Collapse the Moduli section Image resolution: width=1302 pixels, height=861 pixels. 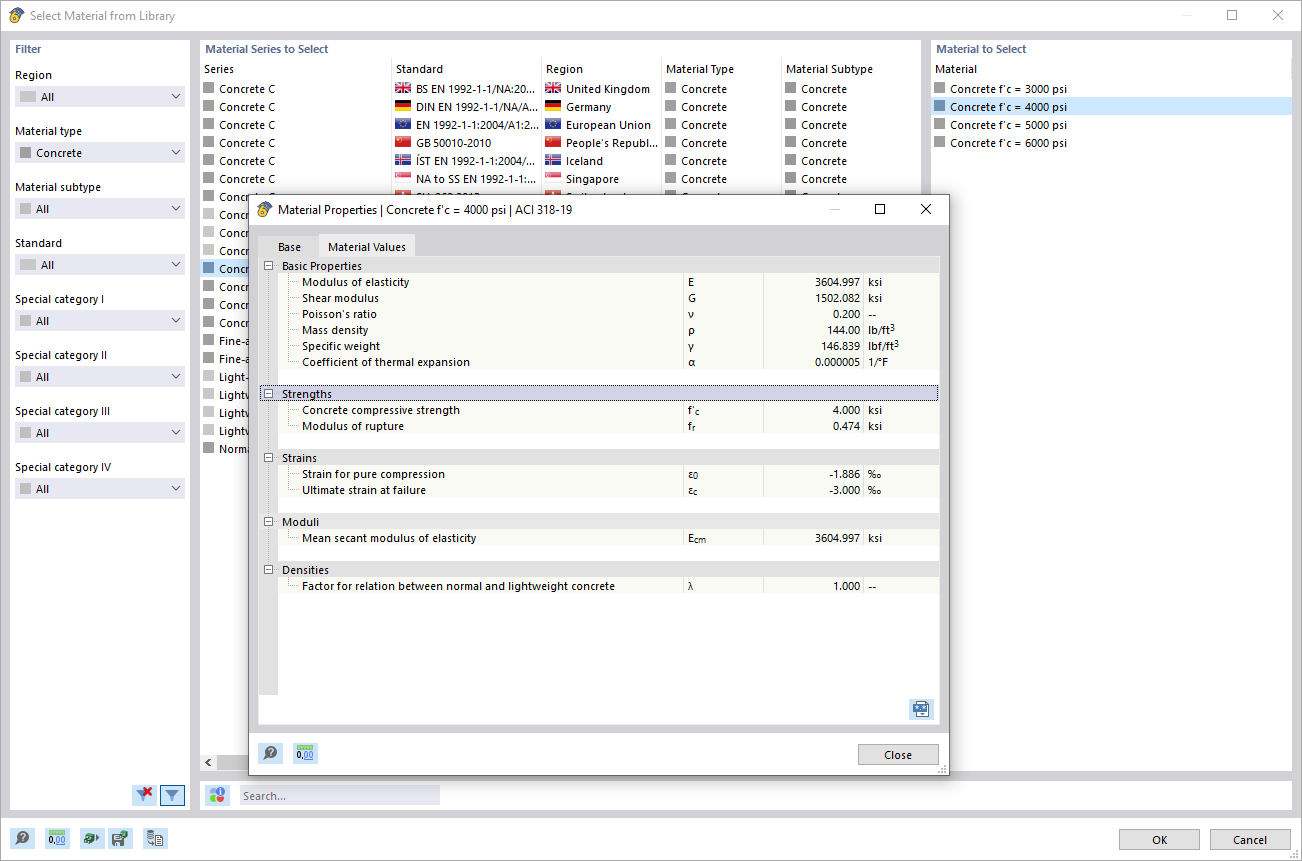point(268,522)
